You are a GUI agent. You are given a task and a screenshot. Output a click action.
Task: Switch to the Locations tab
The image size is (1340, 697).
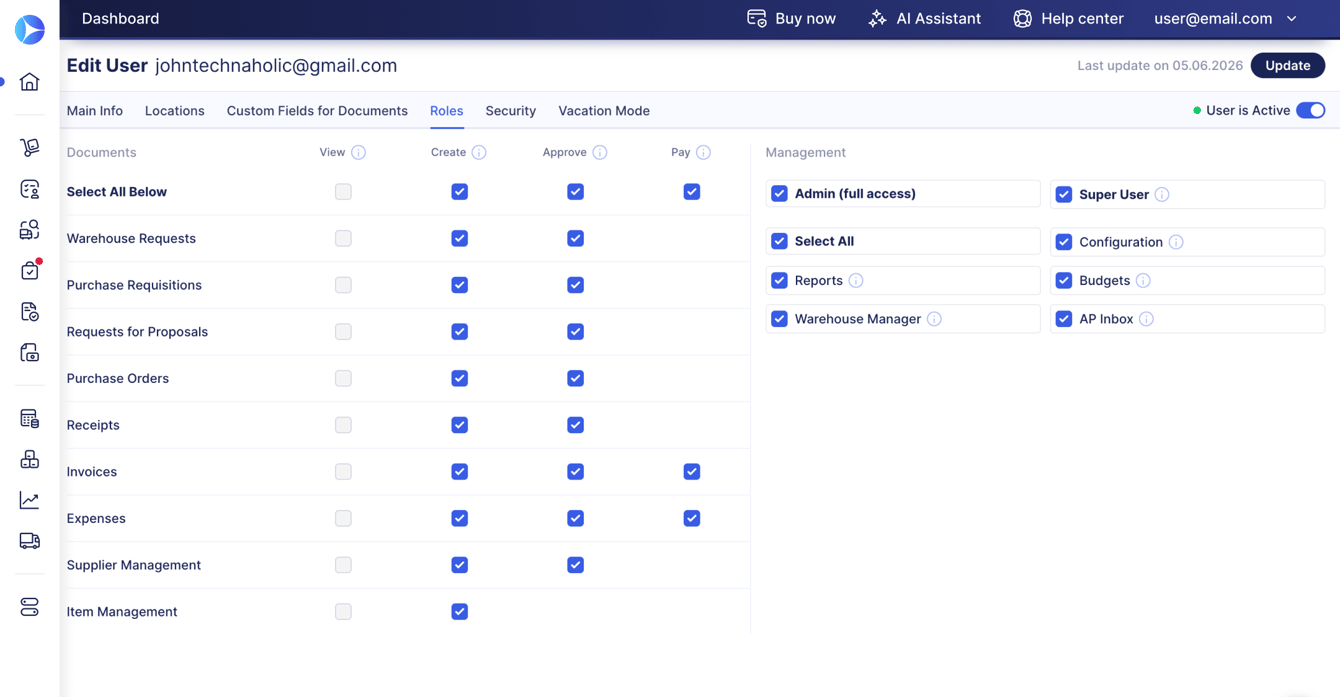coord(175,111)
